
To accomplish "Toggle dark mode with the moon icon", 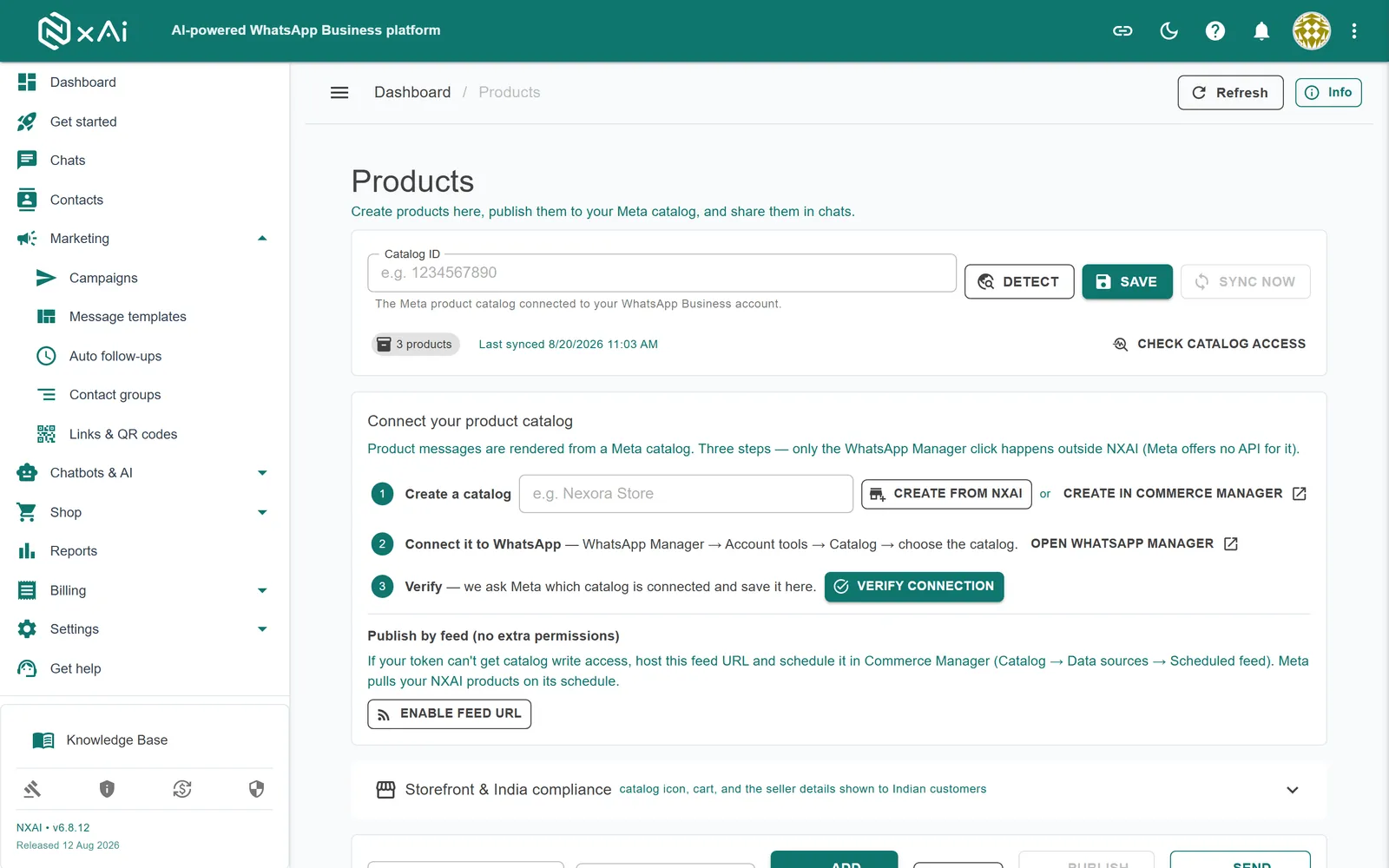I will point(1169,31).
